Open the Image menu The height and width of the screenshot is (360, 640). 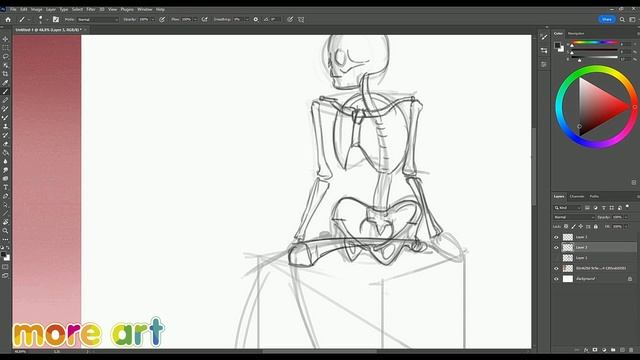pyautogui.click(x=36, y=9)
